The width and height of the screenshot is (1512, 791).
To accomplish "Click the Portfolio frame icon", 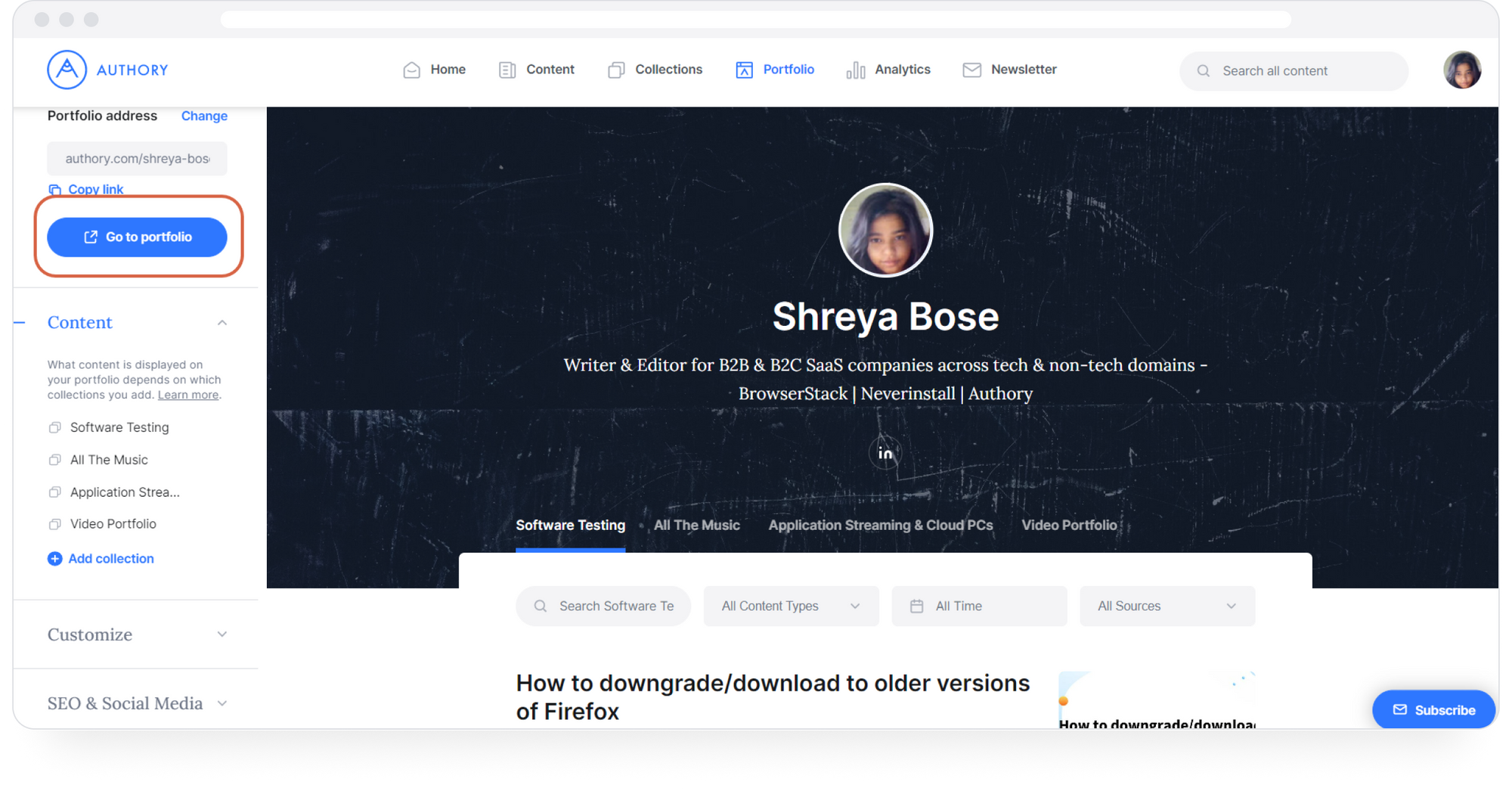I will [x=744, y=70].
